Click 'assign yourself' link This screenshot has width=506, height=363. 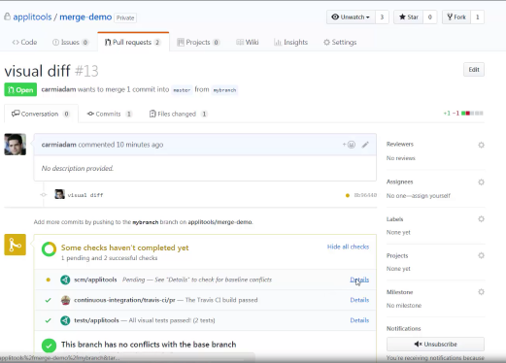click(x=431, y=196)
